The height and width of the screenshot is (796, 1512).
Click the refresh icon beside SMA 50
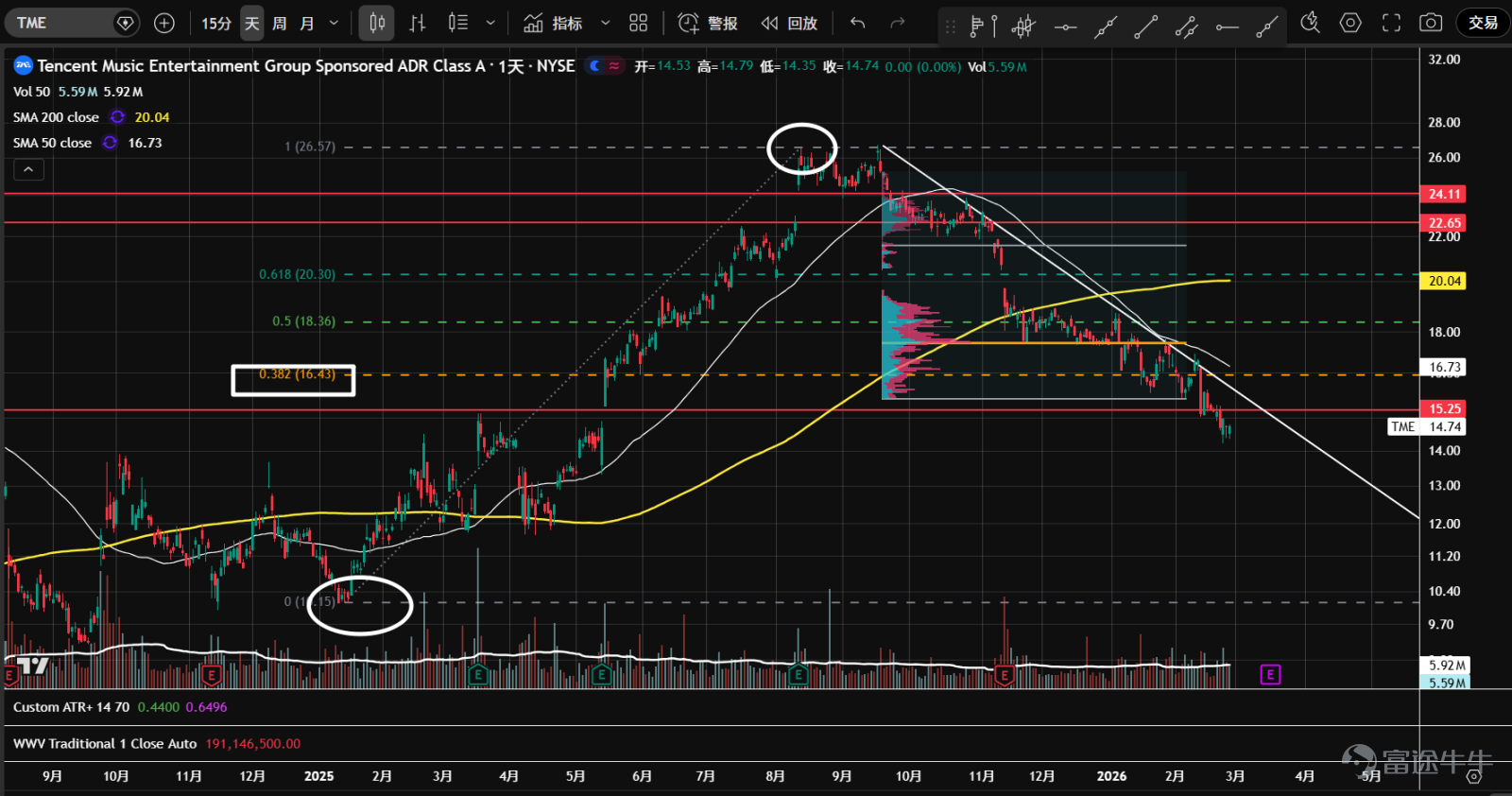coord(110,143)
